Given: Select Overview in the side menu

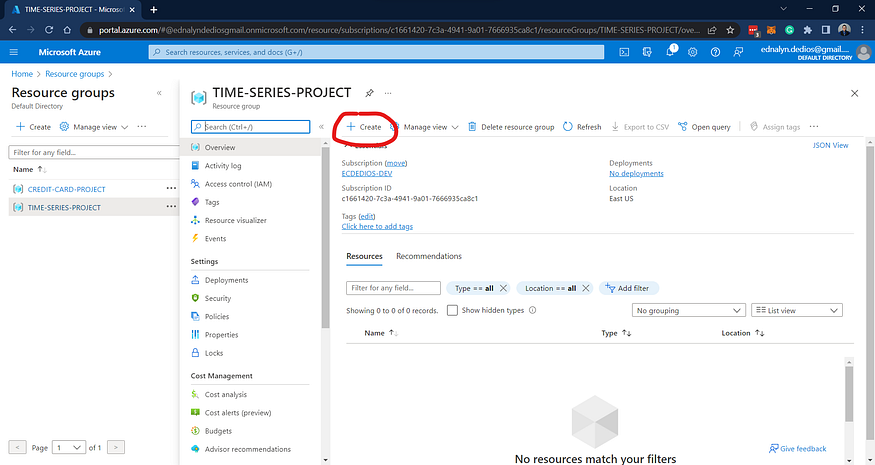Looking at the screenshot, I should click(x=250, y=147).
